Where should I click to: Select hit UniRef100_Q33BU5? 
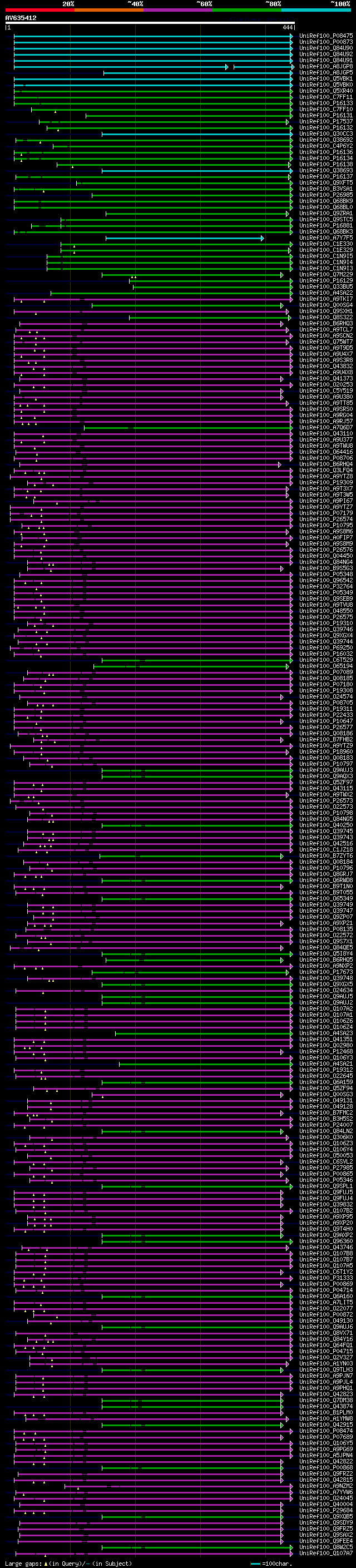coord(326,286)
